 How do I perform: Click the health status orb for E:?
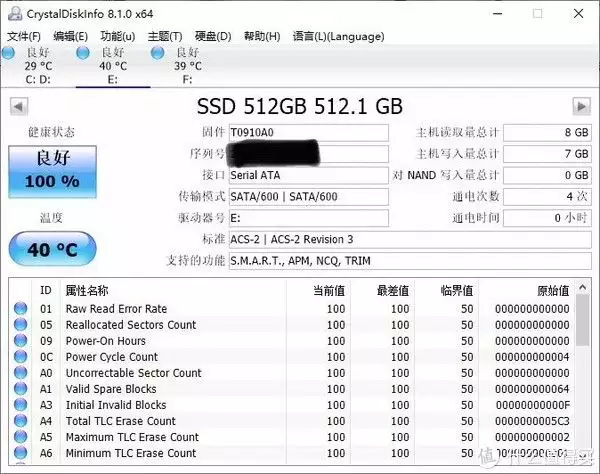pyautogui.click(x=83, y=52)
